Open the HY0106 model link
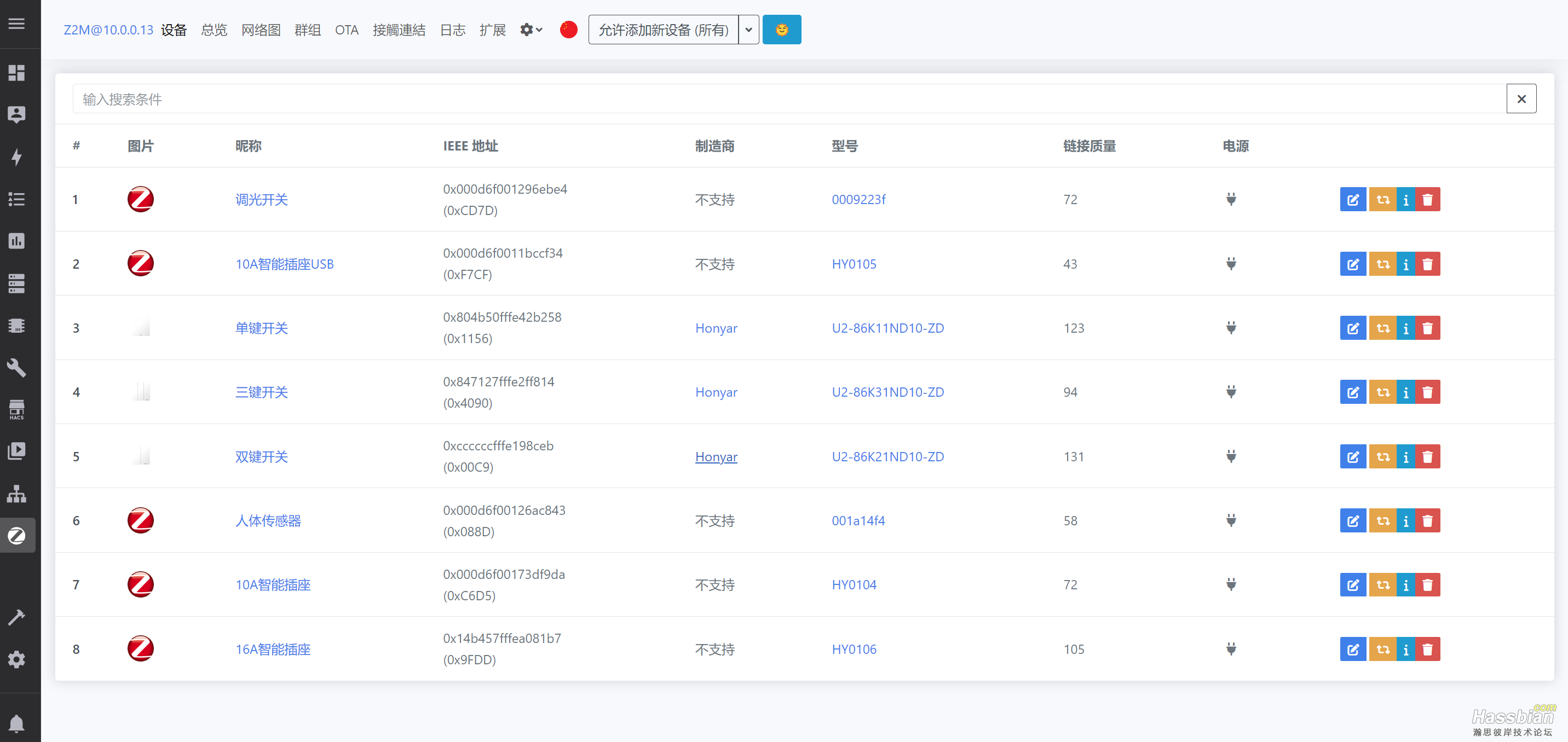 click(x=854, y=650)
